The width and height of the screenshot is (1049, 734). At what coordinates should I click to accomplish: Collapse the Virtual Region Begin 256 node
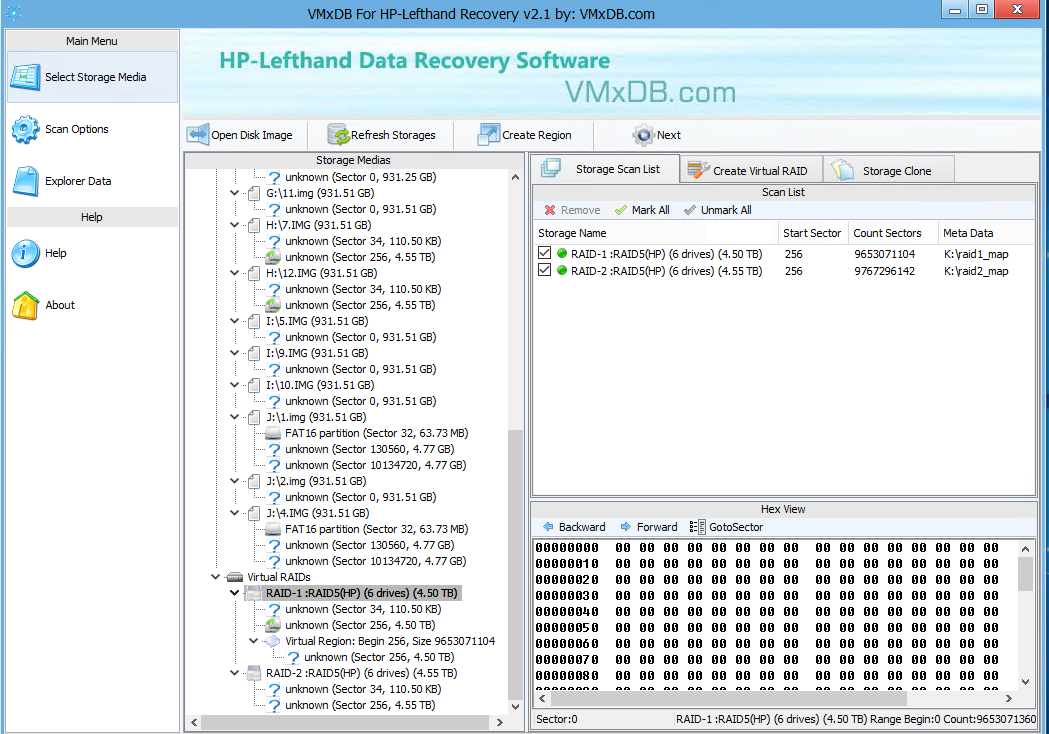[x=254, y=641]
